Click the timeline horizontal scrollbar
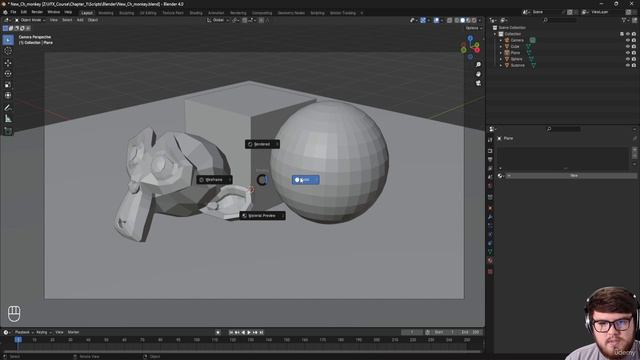640x360 pixels. pyautogui.click(x=242, y=351)
